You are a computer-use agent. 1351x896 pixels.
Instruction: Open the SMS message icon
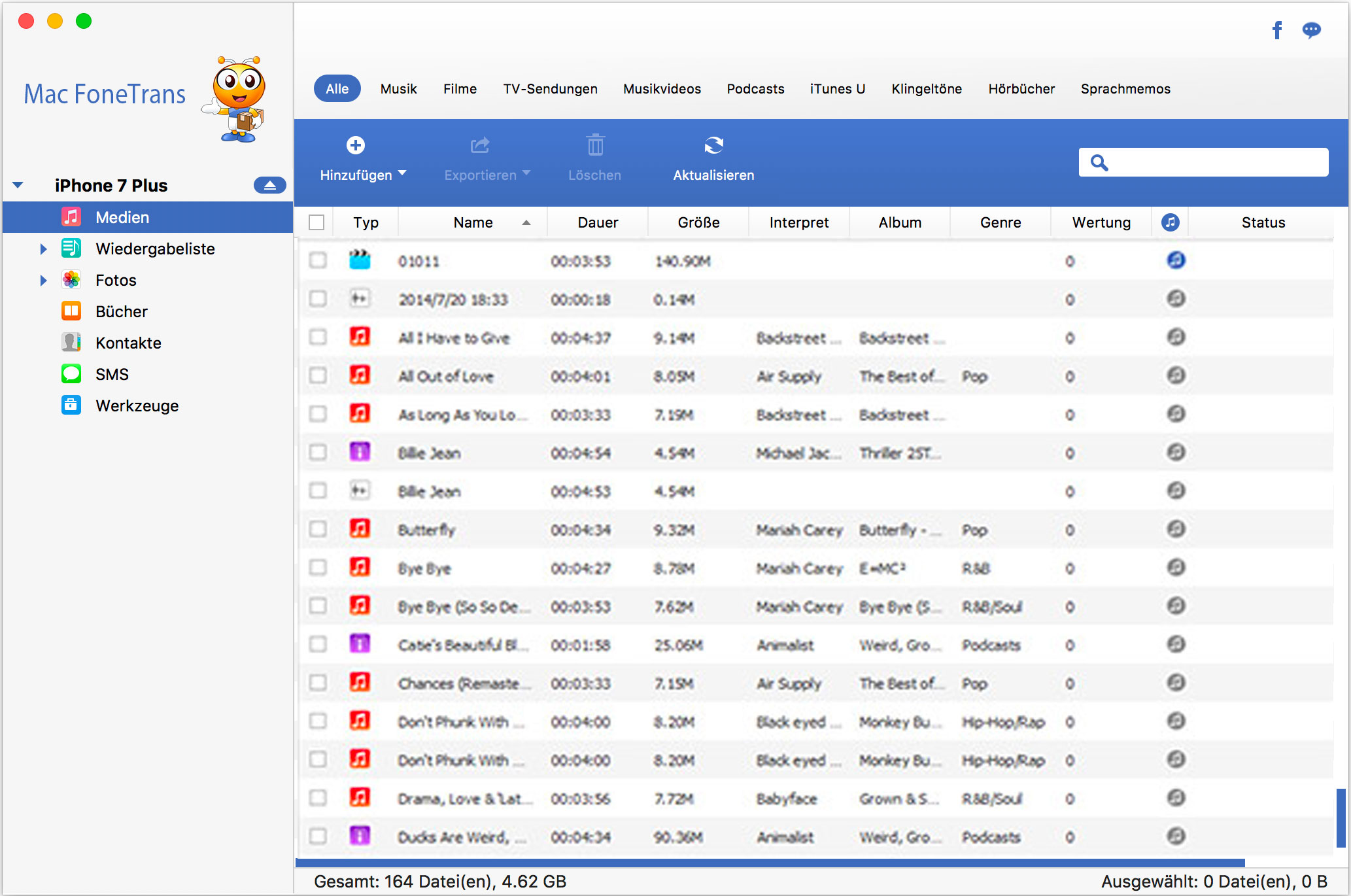point(71,374)
